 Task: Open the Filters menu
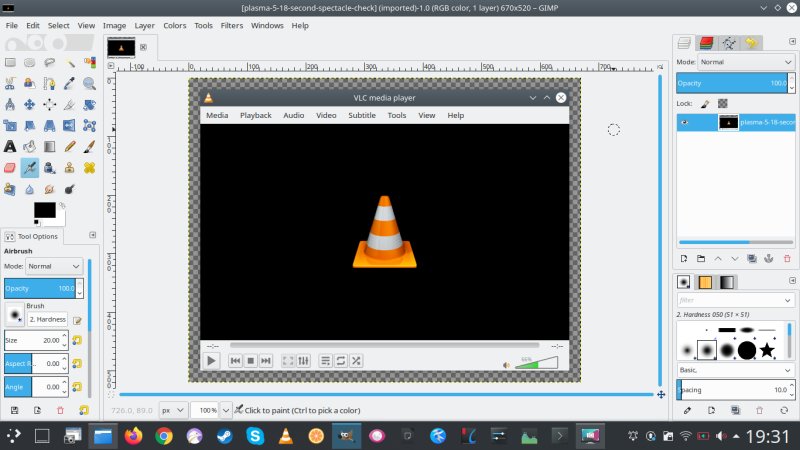click(231, 25)
